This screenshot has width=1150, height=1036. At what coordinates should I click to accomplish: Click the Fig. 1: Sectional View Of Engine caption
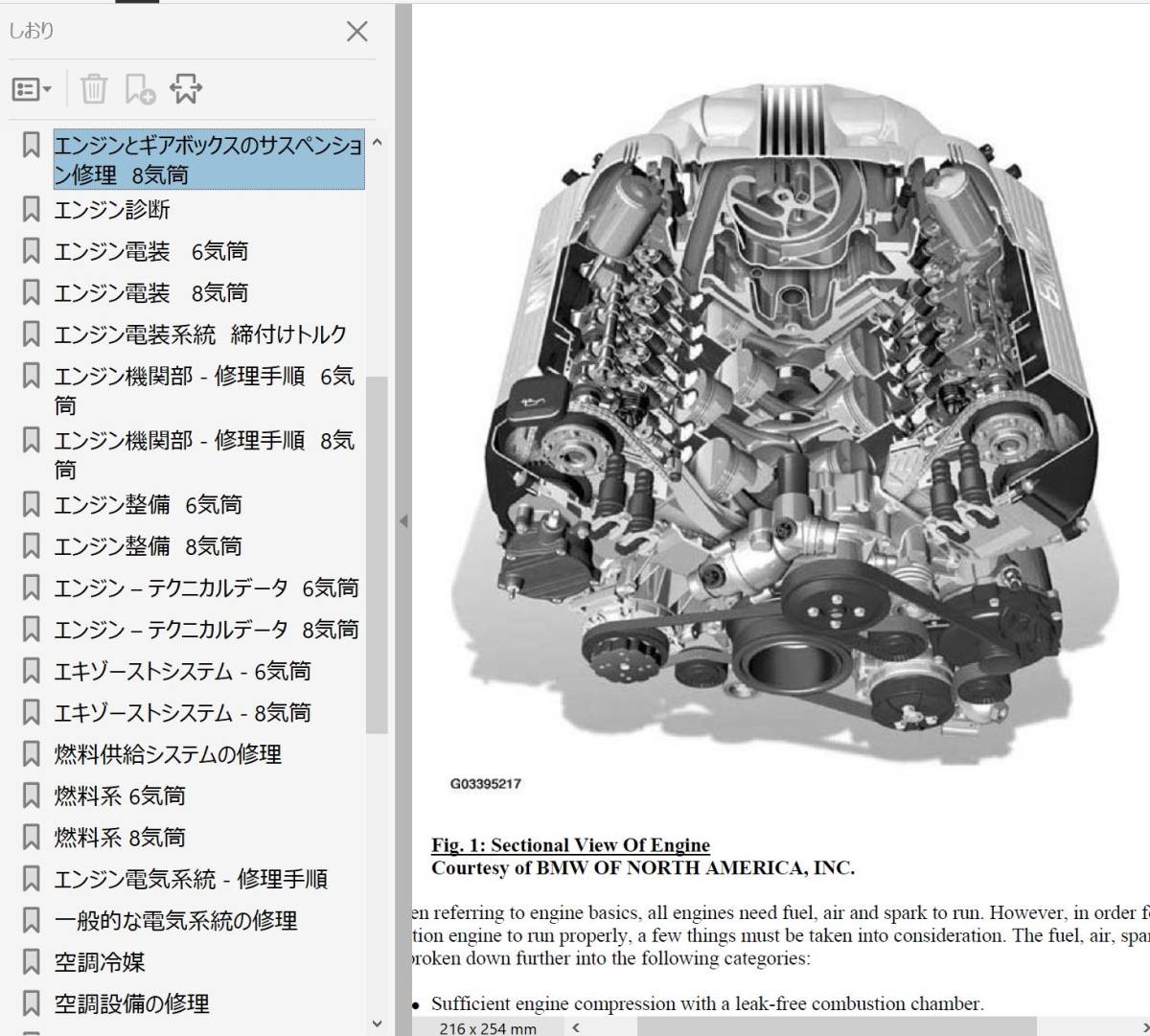[570, 845]
